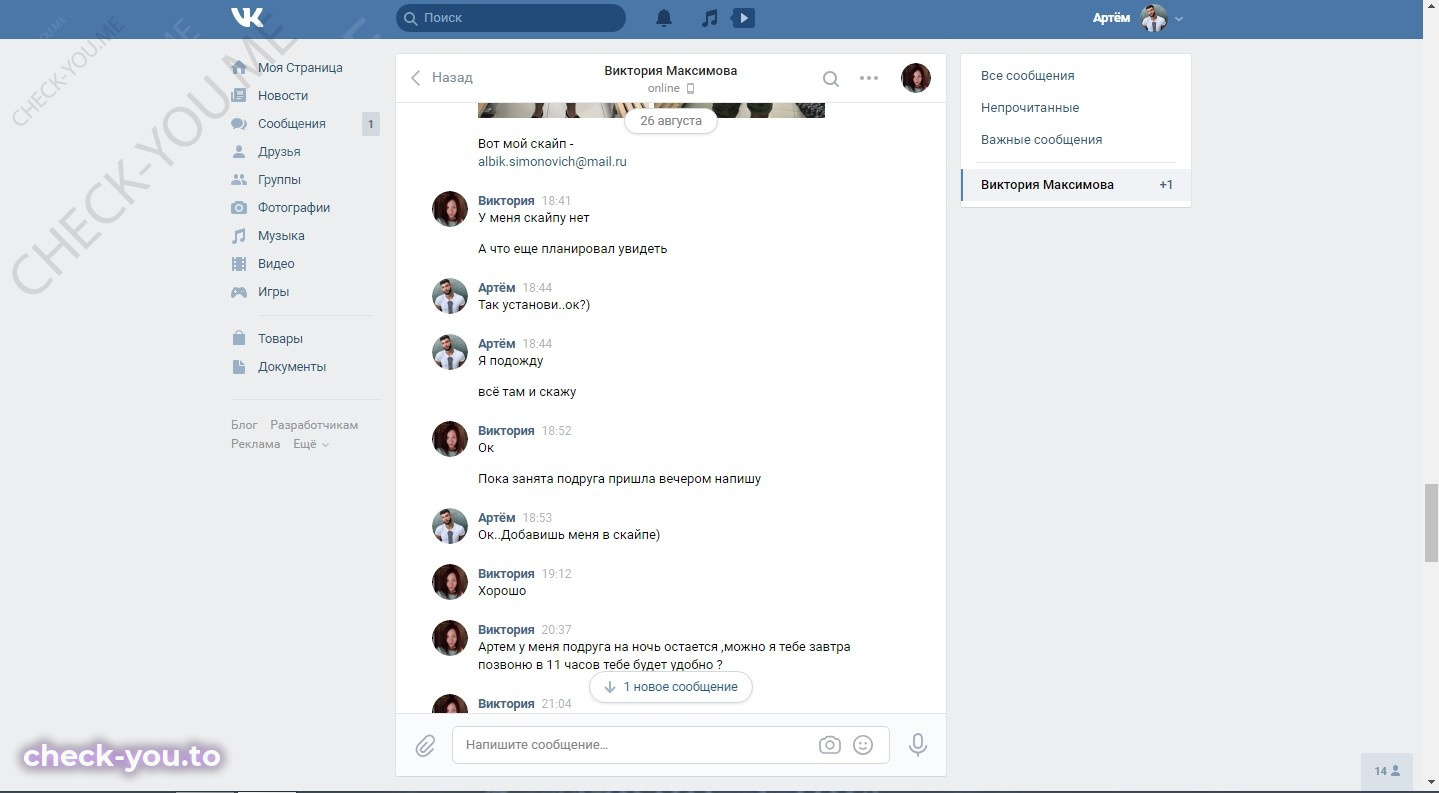Click message Так установи..ок?)
The width and height of the screenshot is (1439, 793).
[x=534, y=305]
